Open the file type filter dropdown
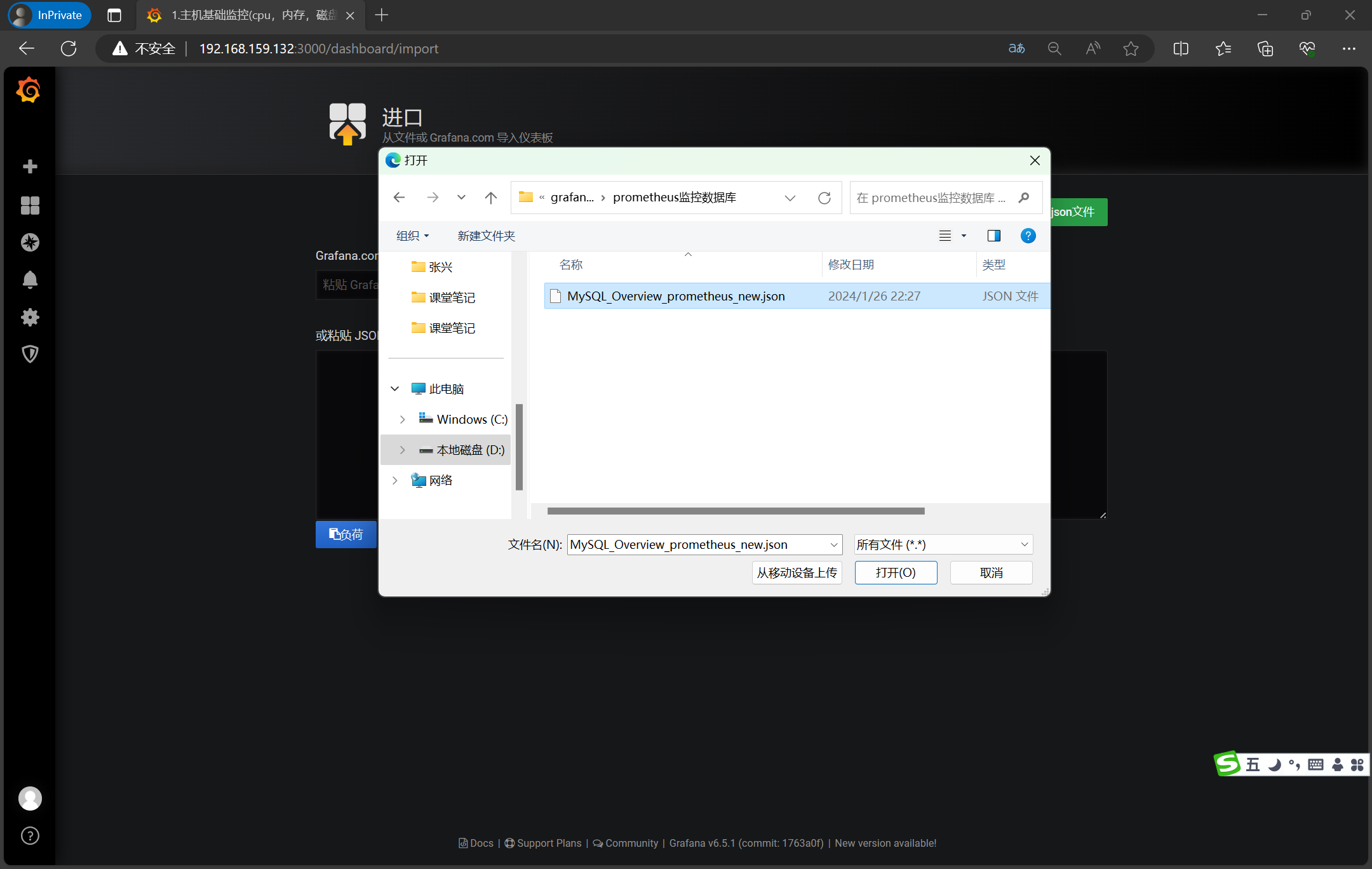 click(x=943, y=544)
